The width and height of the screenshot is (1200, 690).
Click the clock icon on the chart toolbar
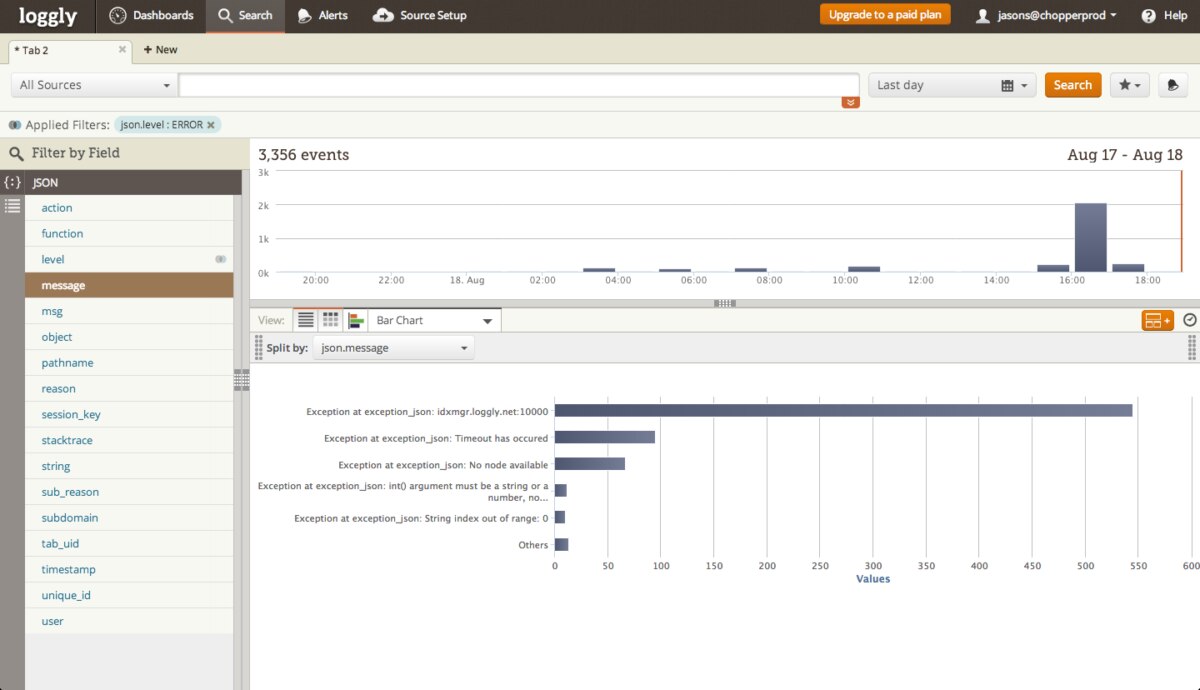[1189, 320]
